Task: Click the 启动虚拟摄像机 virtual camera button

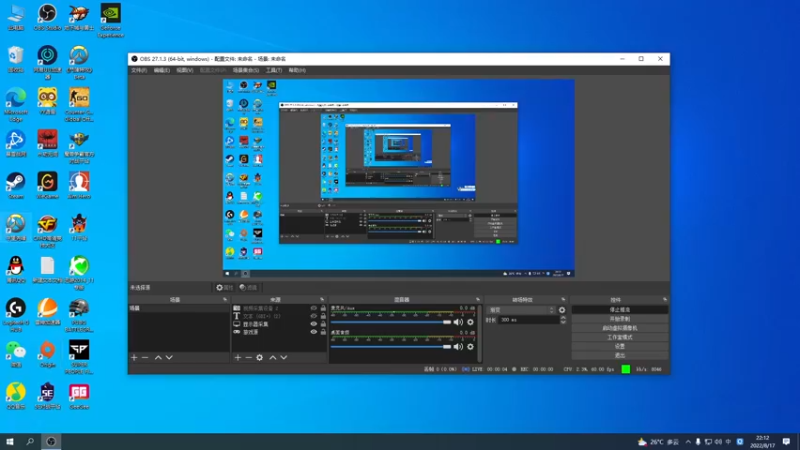Action: [620, 328]
